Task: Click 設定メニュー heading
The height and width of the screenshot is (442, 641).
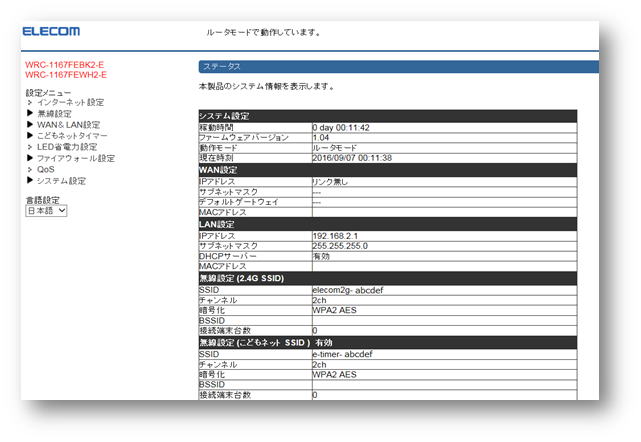Action: [48, 93]
